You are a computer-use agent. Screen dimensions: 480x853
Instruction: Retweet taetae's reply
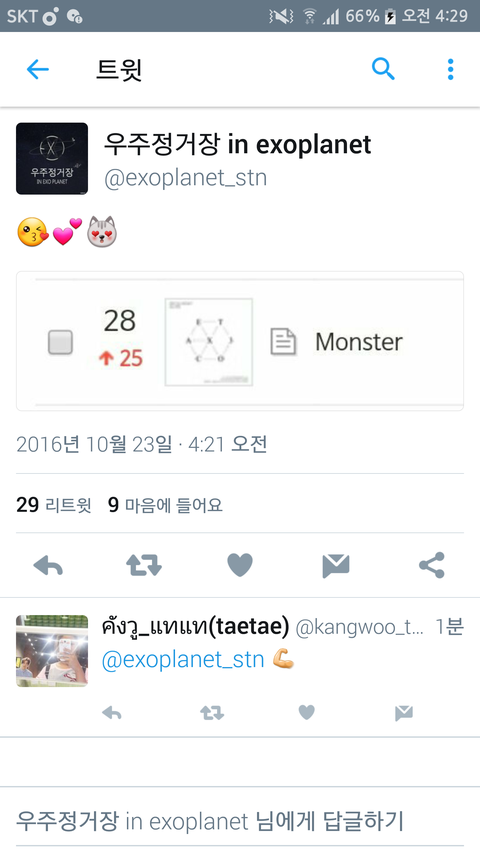pos(212,713)
